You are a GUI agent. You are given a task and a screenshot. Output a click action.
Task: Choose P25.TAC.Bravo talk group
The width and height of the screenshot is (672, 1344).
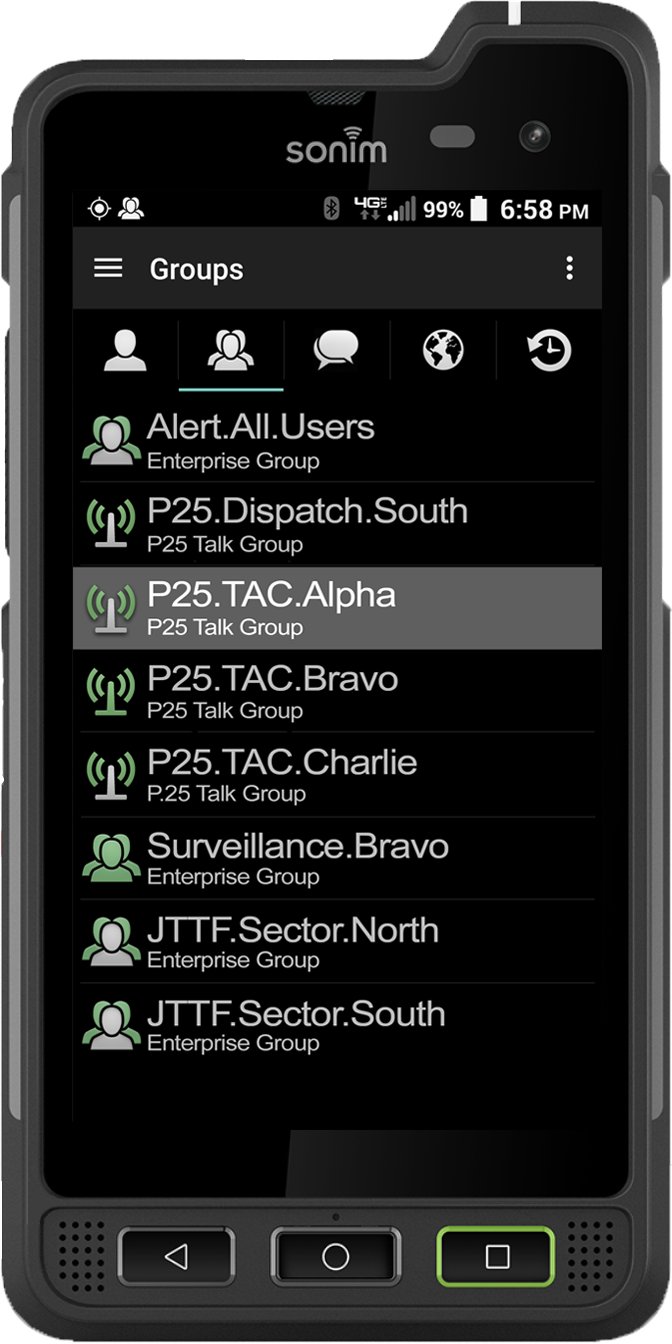click(337, 692)
